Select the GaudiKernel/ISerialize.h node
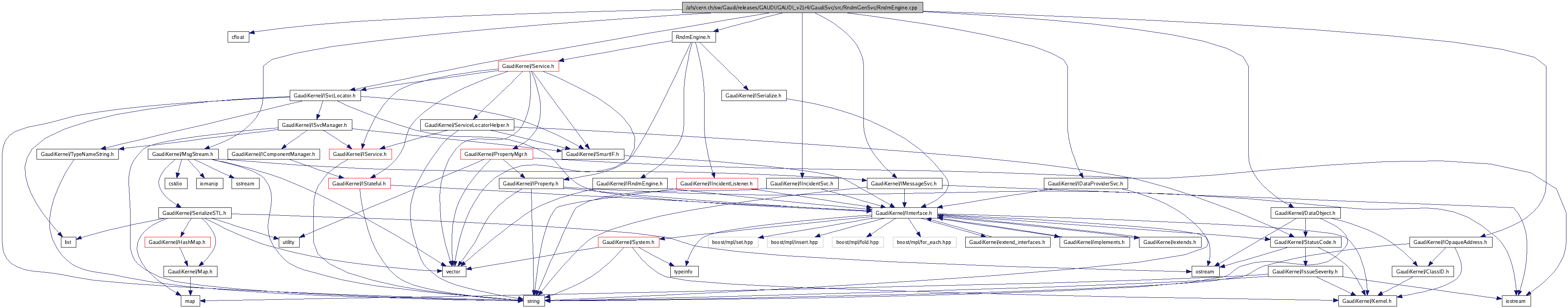 pyautogui.click(x=754, y=95)
